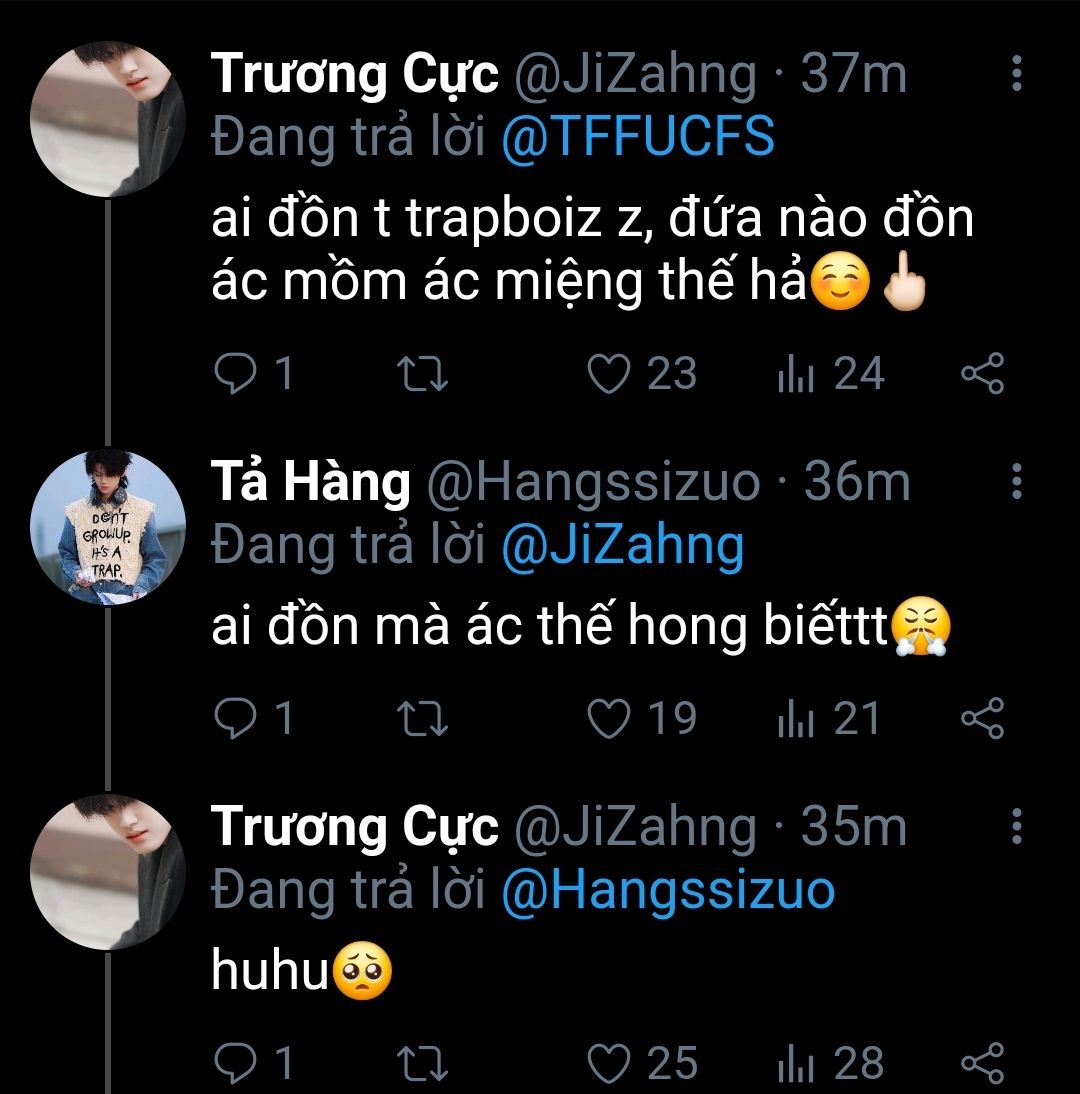1080x1094 pixels.
Task: Open Trương Cực's avatar on the first tweet
Action: (x=107, y=118)
